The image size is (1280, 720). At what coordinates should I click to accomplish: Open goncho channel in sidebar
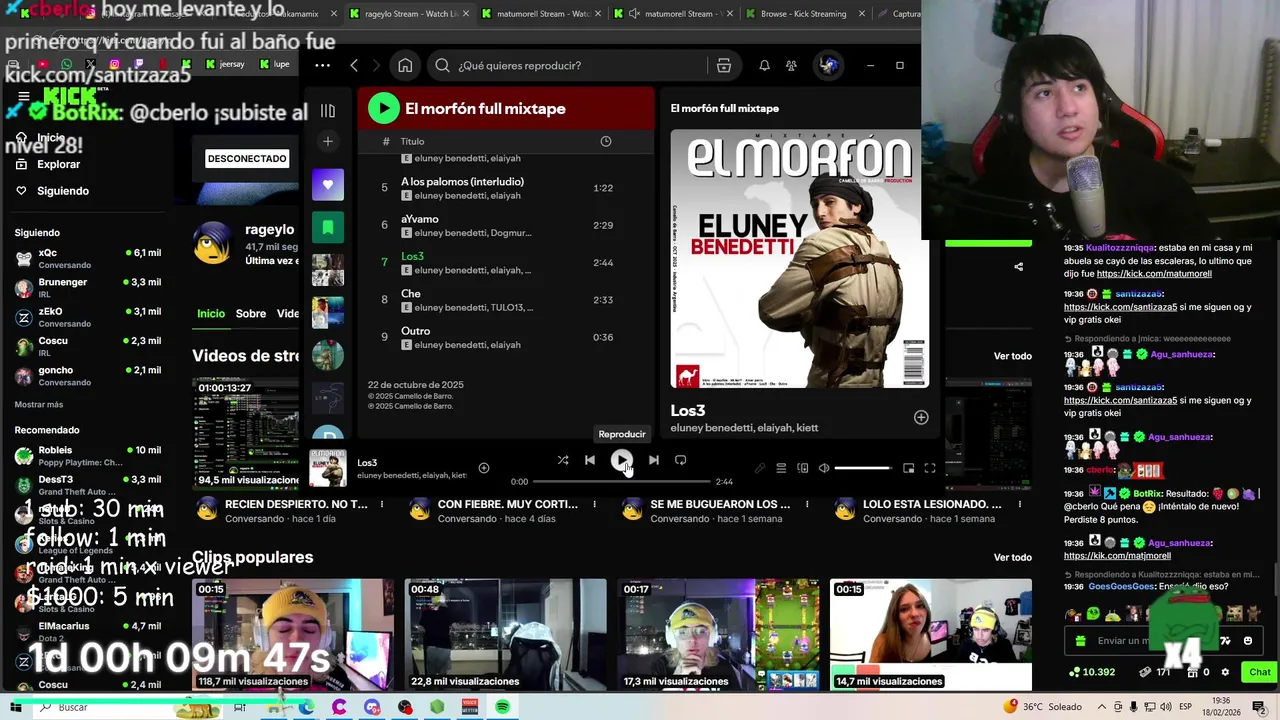point(88,375)
